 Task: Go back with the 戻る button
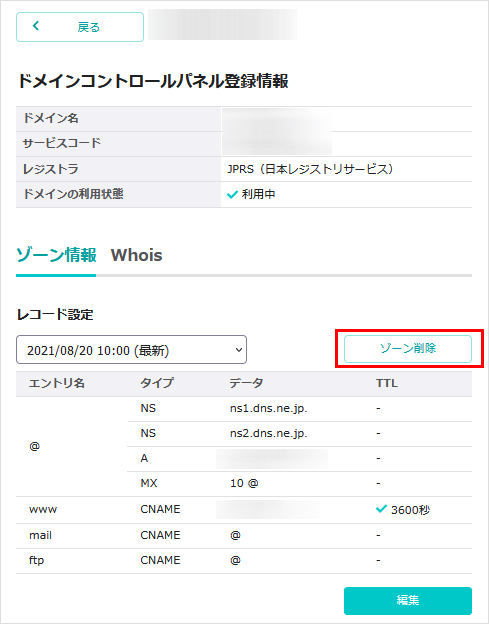(x=80, y=27)
